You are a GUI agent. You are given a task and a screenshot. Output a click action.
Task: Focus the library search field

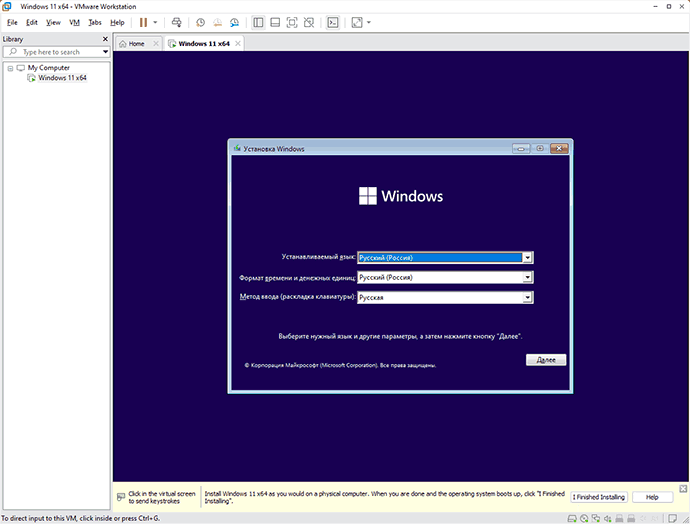point(56,52)
